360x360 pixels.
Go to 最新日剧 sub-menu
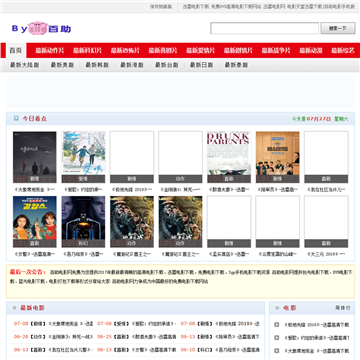(201, 65)
